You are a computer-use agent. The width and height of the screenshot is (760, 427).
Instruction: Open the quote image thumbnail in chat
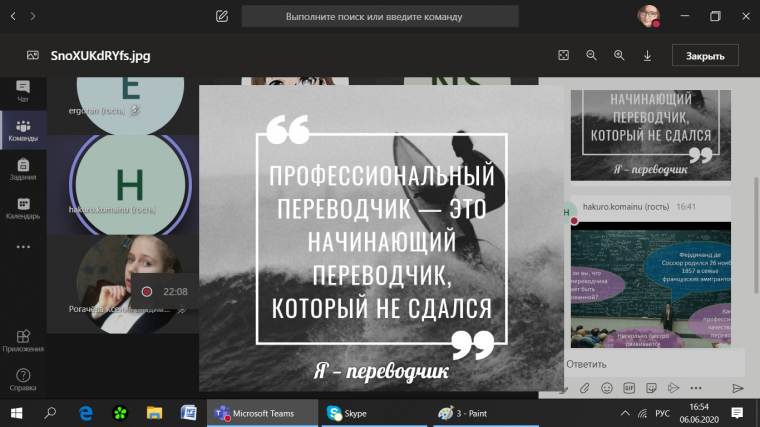pyautogui.click(x=650, y=135)
